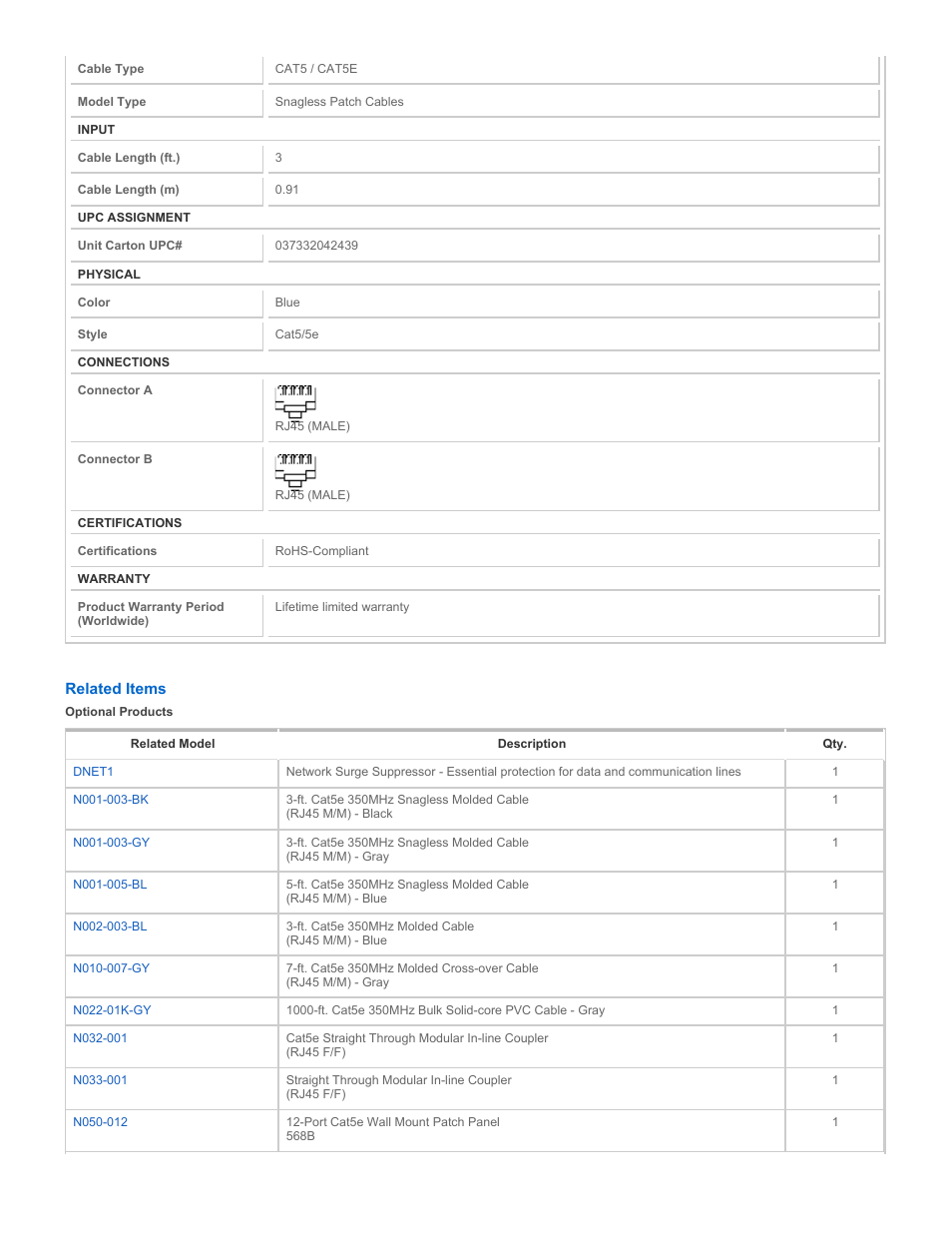This screenshot has height=1233, width=952.
Task: Select the Unit Carton UPC# label
Action: coord(130,246)
